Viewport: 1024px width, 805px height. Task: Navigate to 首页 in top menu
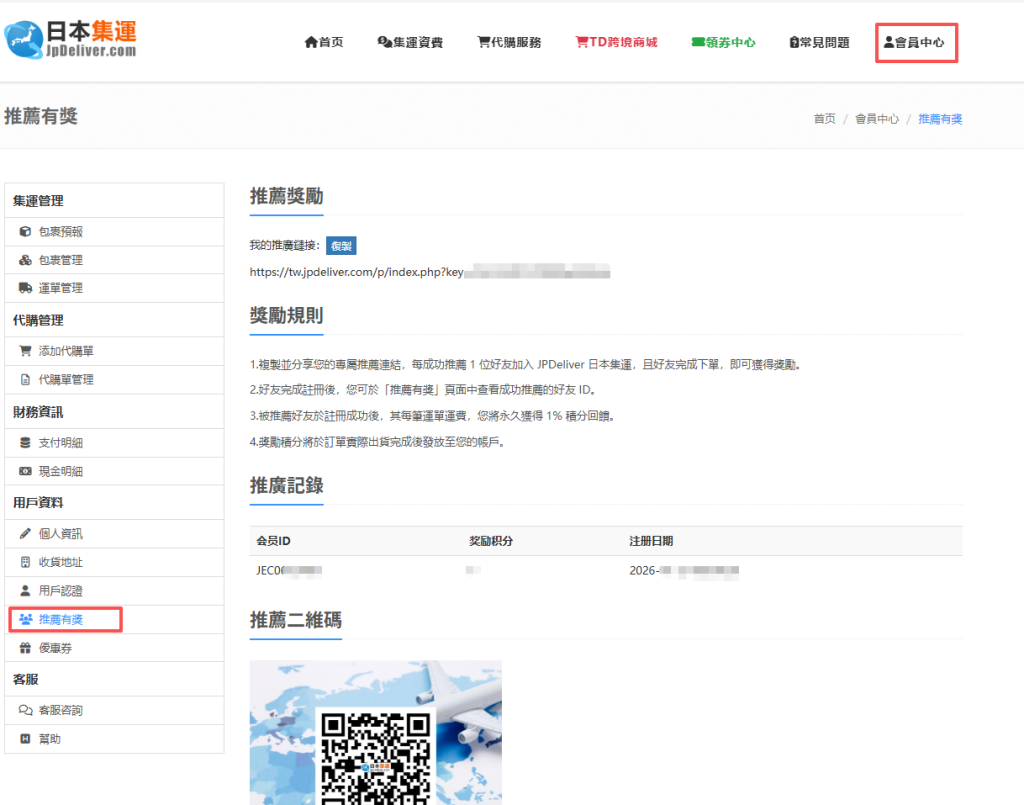click(324, 42)
